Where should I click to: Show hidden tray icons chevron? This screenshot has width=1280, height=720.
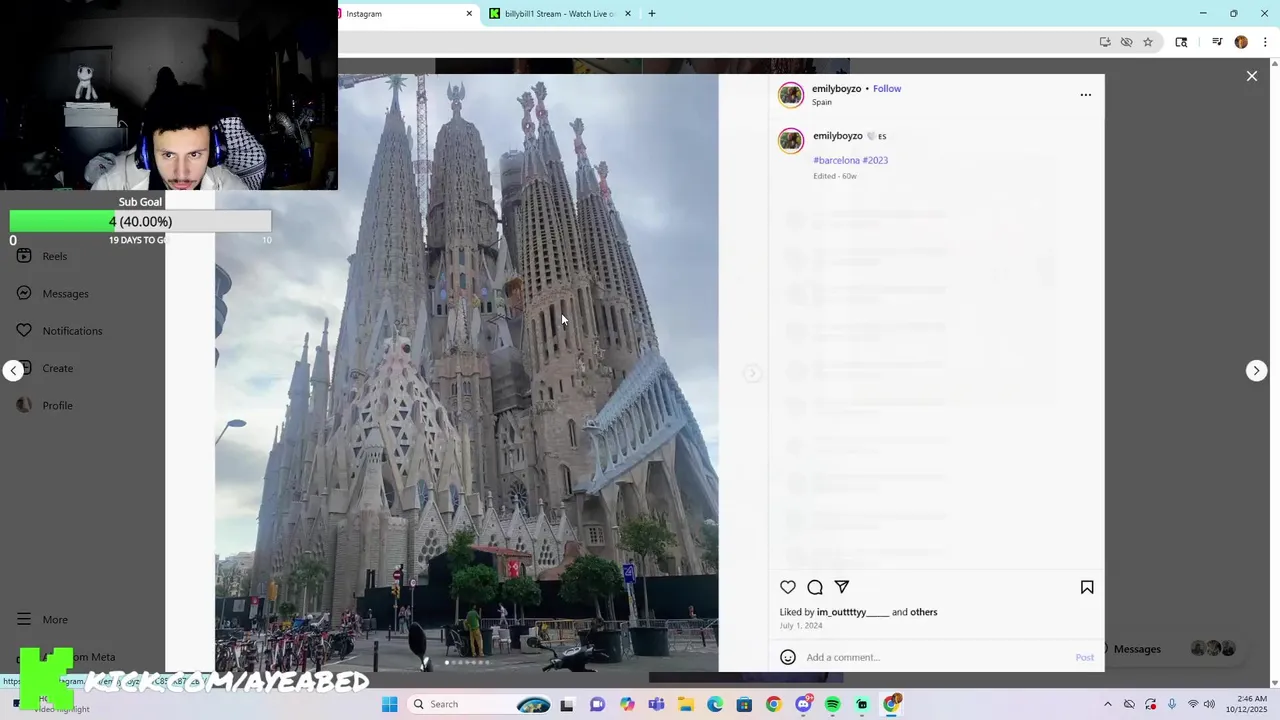pyautogui.click(x=1108, y=704)
